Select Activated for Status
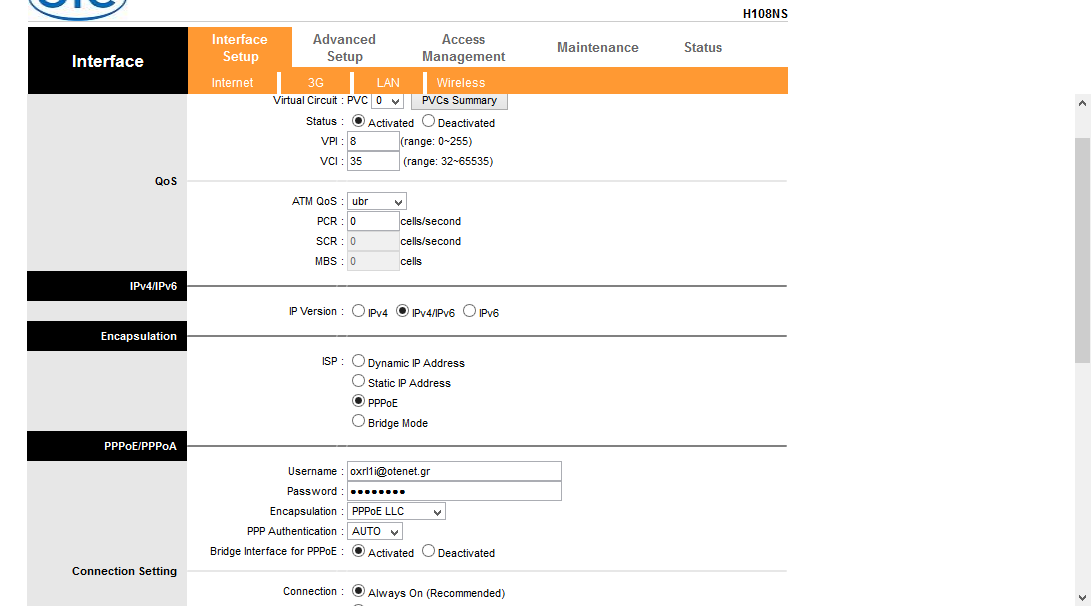Viewport: 1091px width, 606px height. coord(358,121)
